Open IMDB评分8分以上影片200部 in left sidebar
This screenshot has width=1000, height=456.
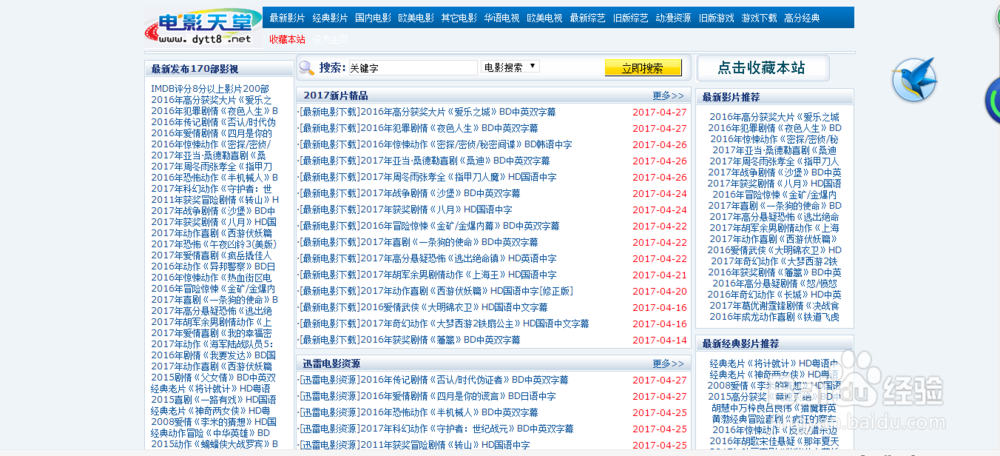point(210,89)
